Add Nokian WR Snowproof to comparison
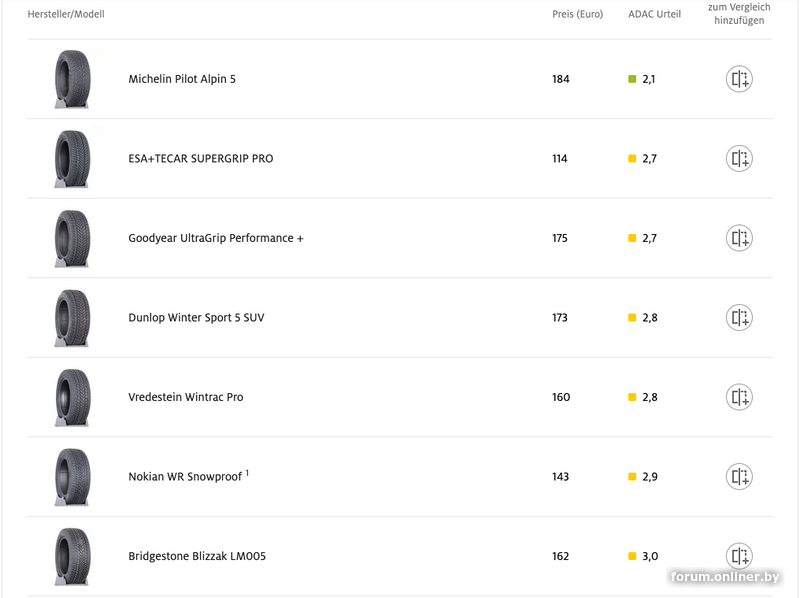The image size is (800, 598). tap(739, 477)
